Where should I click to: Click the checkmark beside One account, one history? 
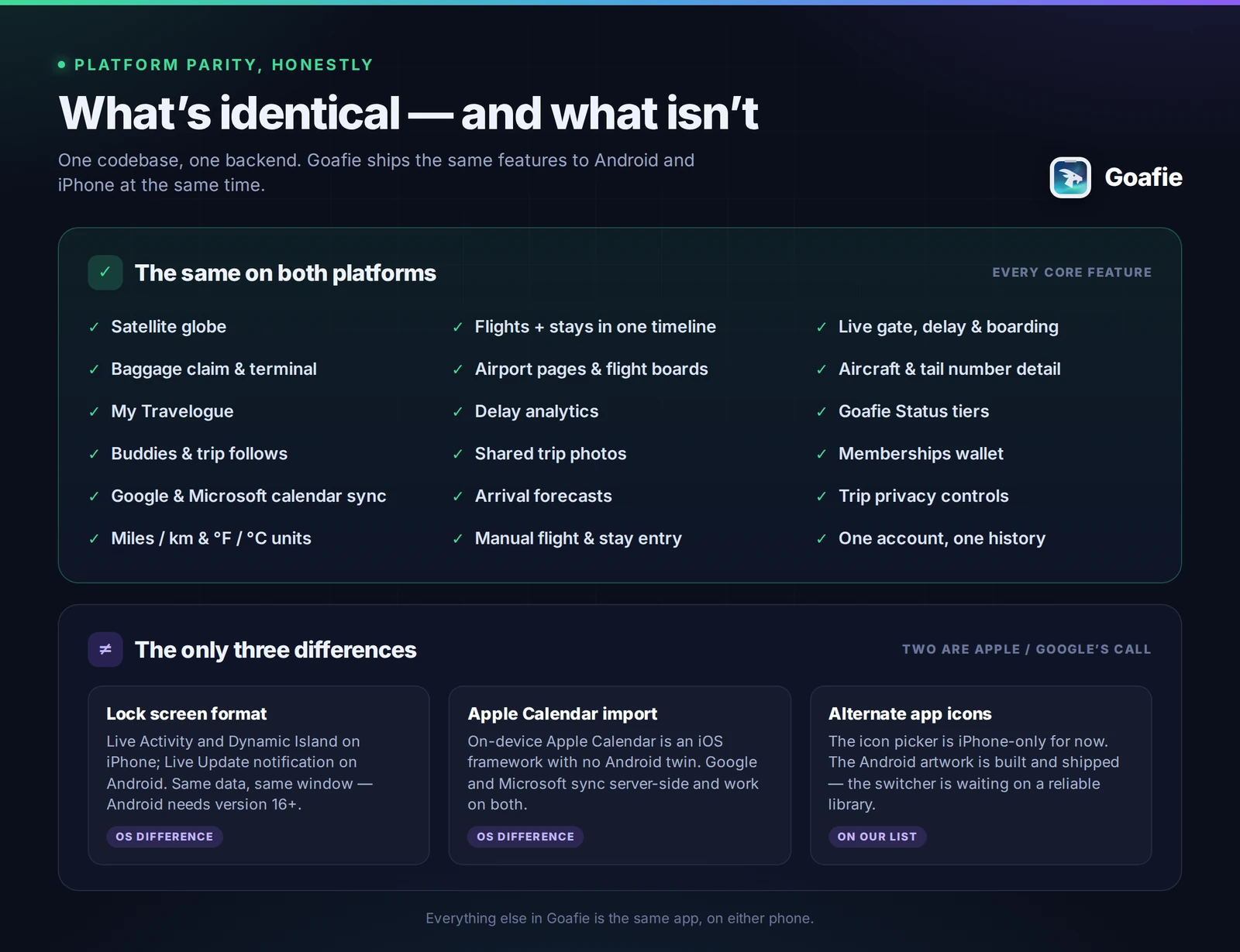click(821, 538)
